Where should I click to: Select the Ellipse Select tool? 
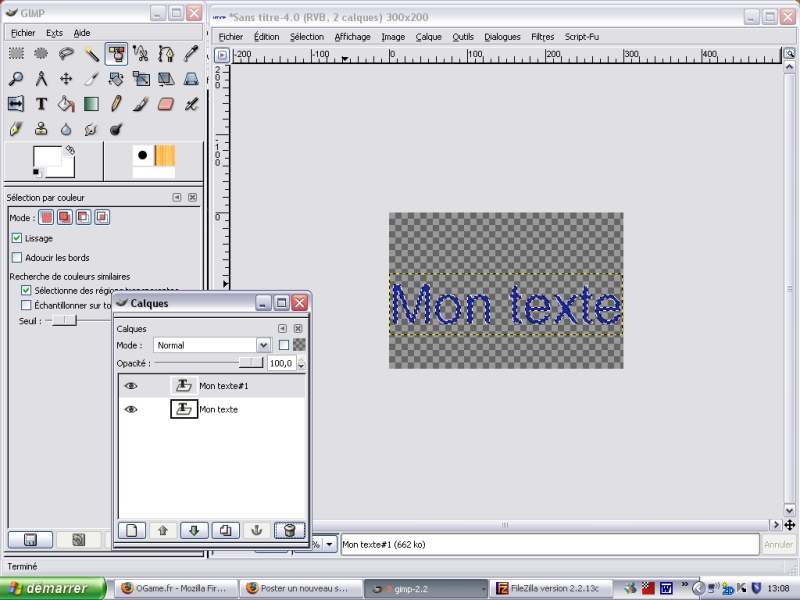(41, 54)
